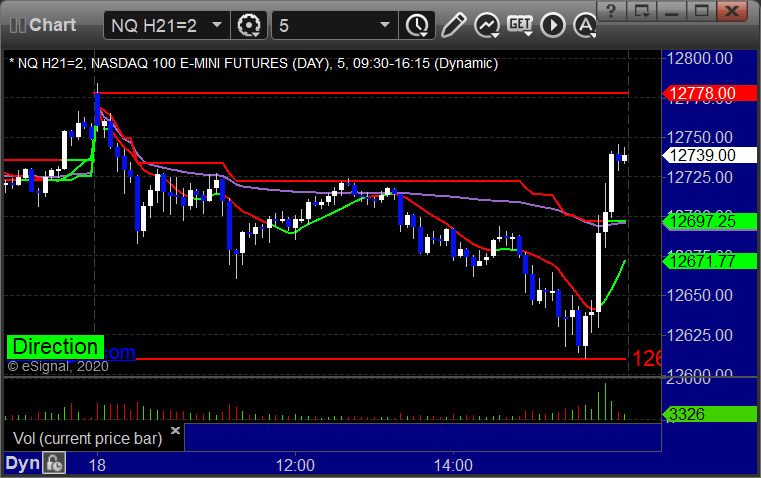Click the 12:00 time axis label
Viewport: 761px width, 478px height.
295,465
